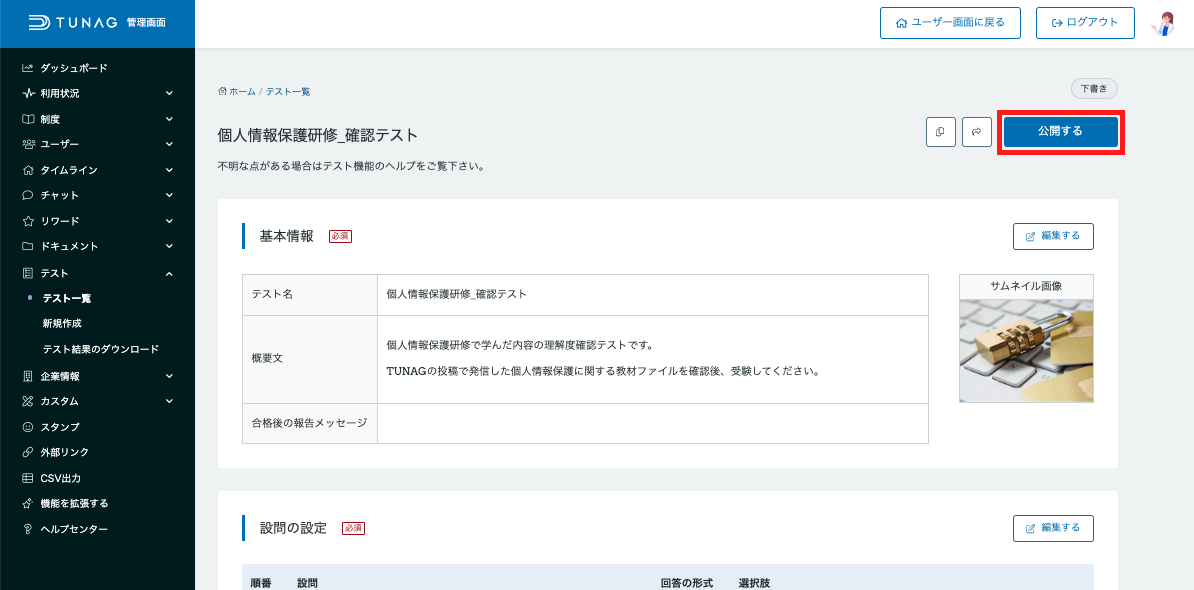Expand the チャット menu chevron
This screenshot has width=1194, height=590.
click(169, 195)
